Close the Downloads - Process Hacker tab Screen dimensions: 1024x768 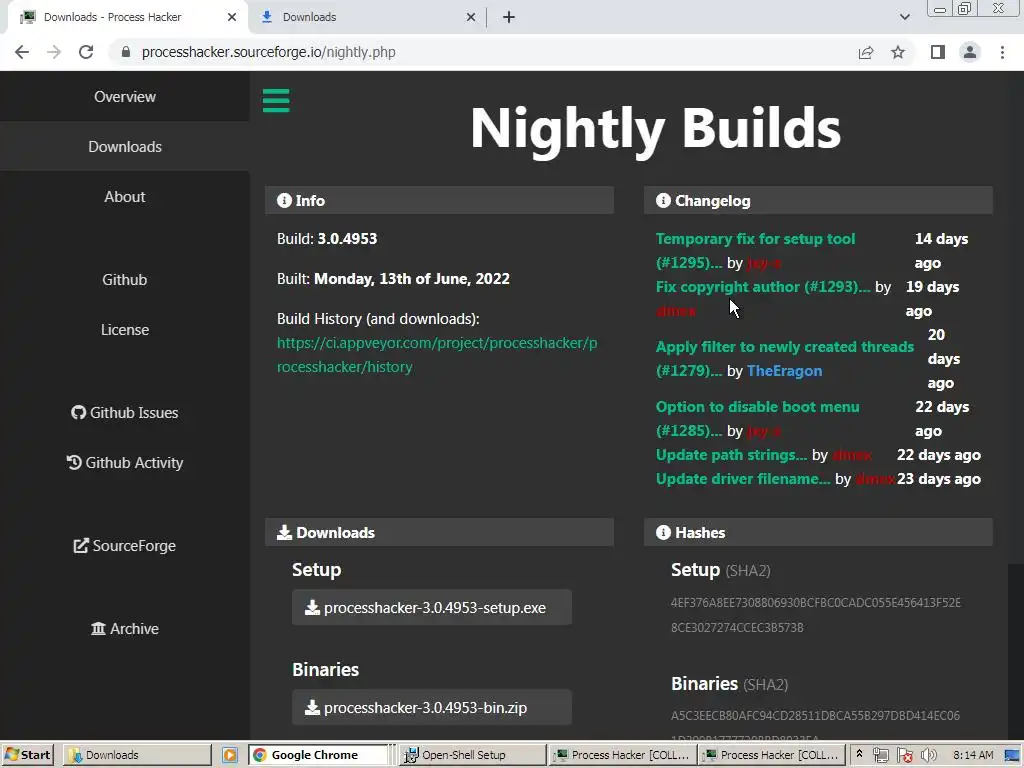[232, 17]
